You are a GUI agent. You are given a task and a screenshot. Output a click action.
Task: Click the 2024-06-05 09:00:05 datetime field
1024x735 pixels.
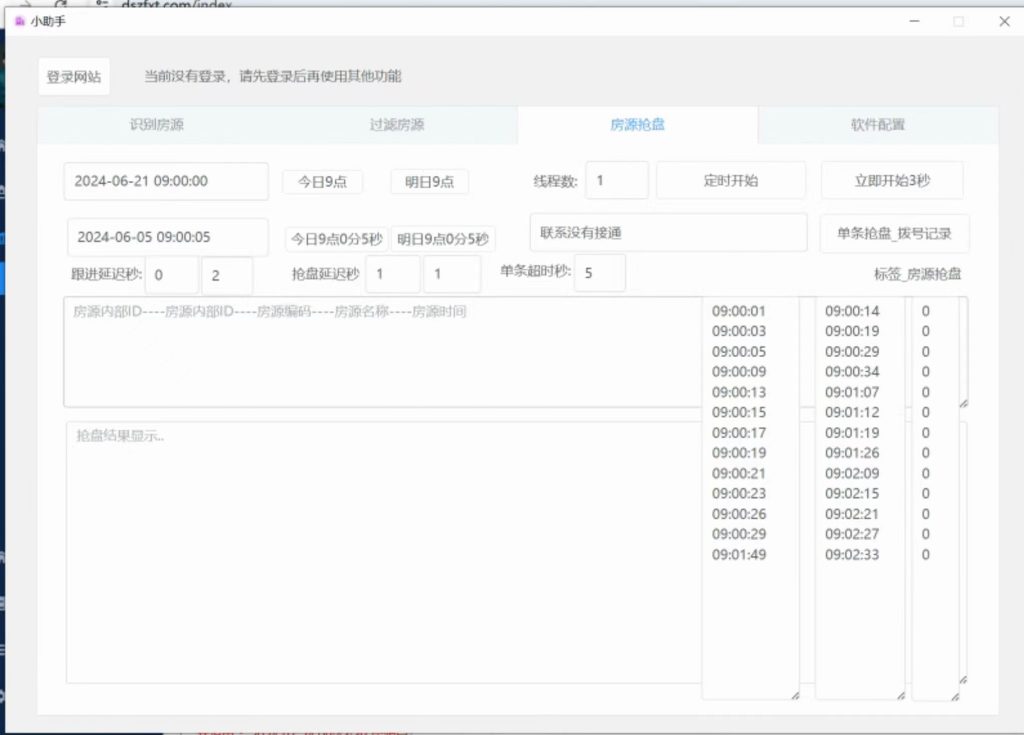[x=168, y=237]
